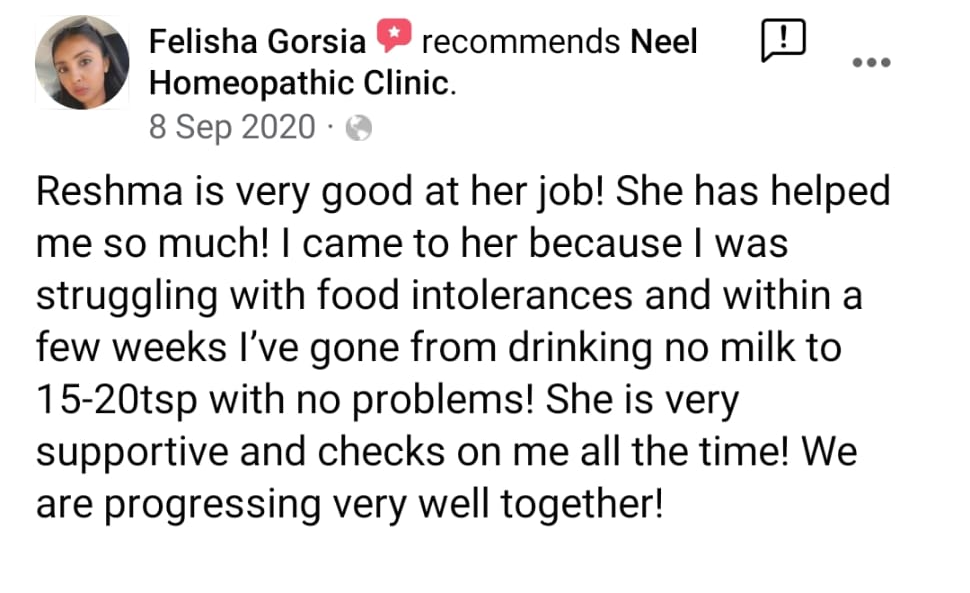The width and height of the screenshot is (970, 593).
Task: Click the globe public audience icon
Action: click(358, 129)
